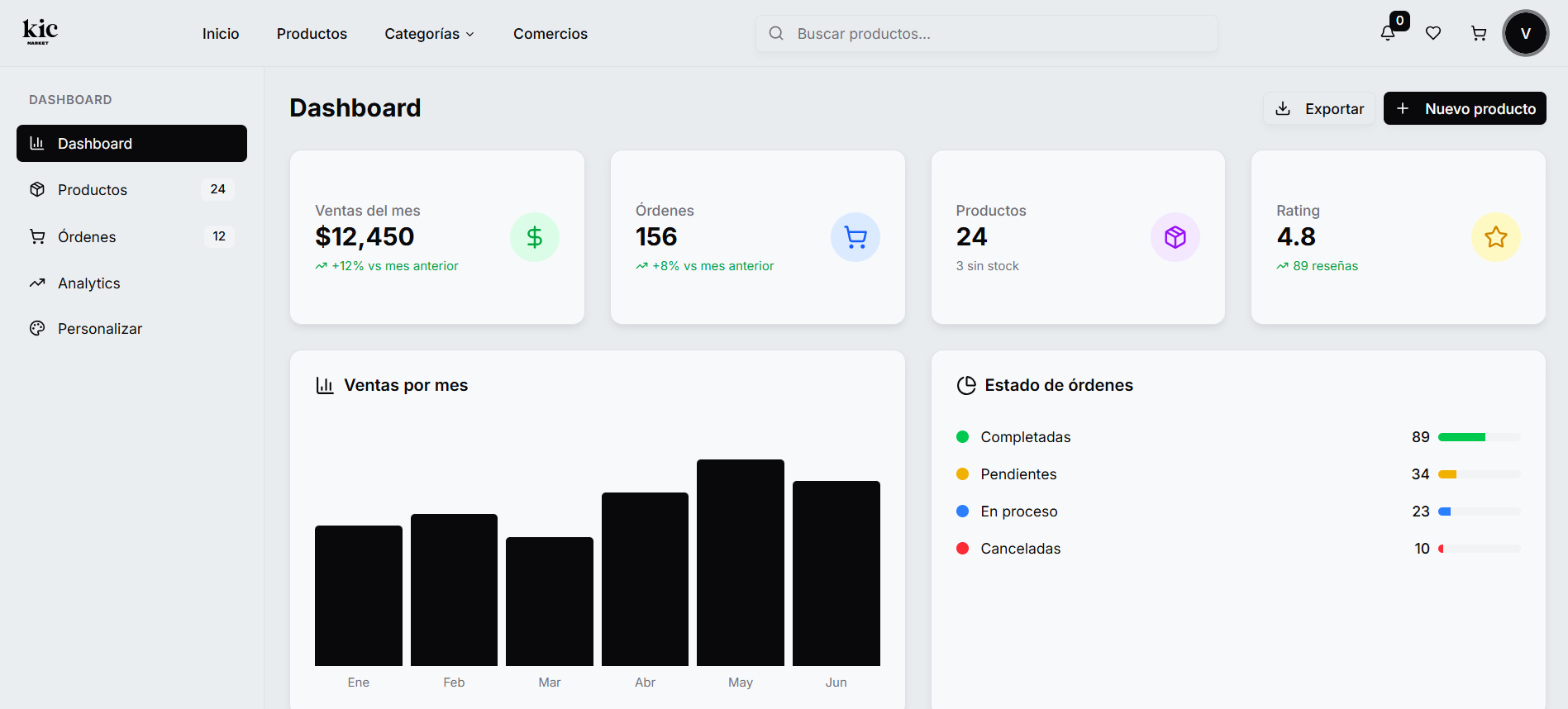The height and width of the screenshot is (709, 1568).
Task: Click the pie icon beside Estado de órdenes
Action: click(966, 385)
